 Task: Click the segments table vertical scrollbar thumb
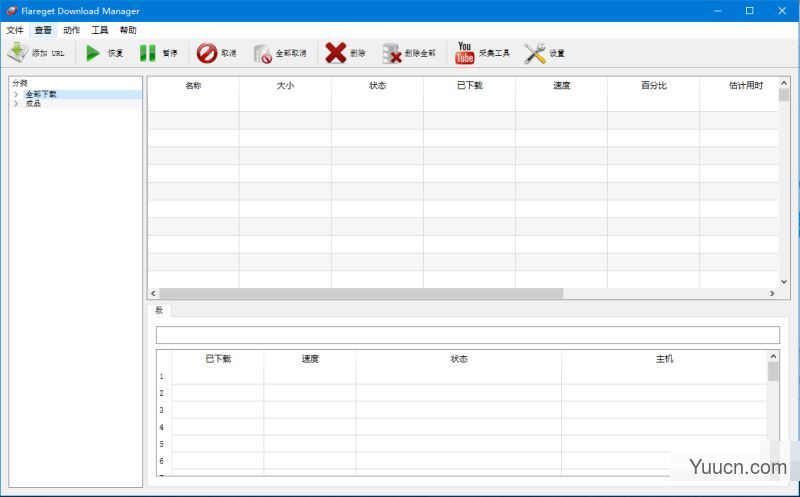click(773, 371)
